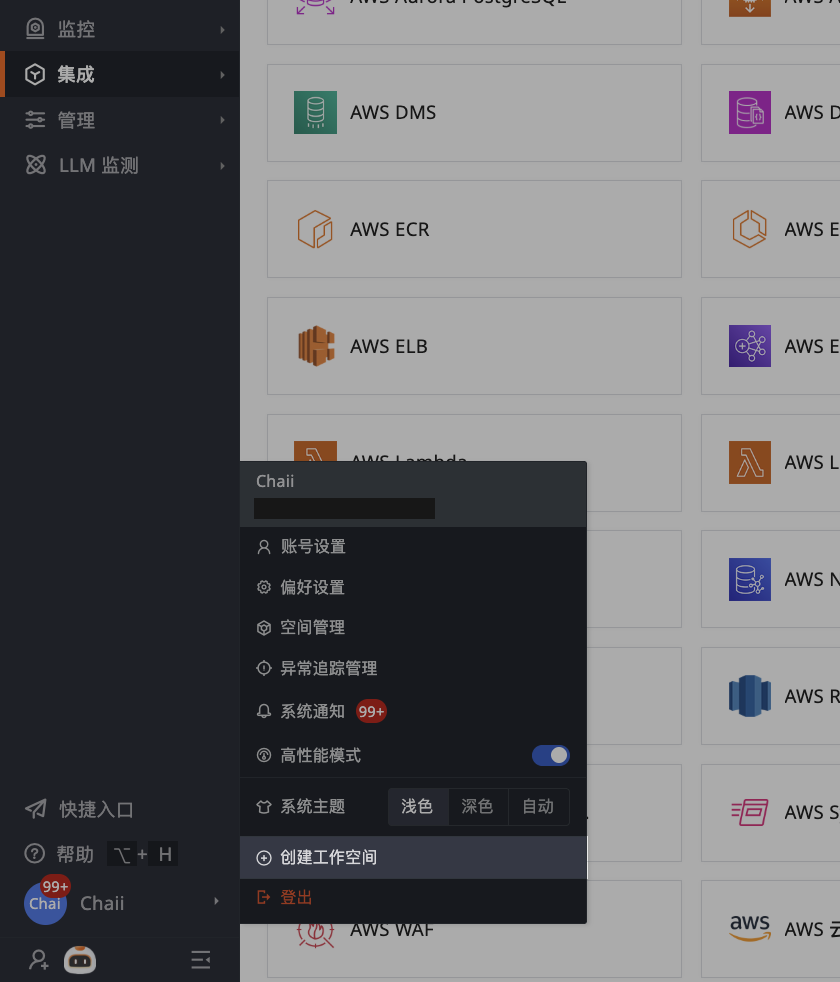Select the 深色 dark theme option
This screenshot has height=982, width=840.
tap(477, 806)
